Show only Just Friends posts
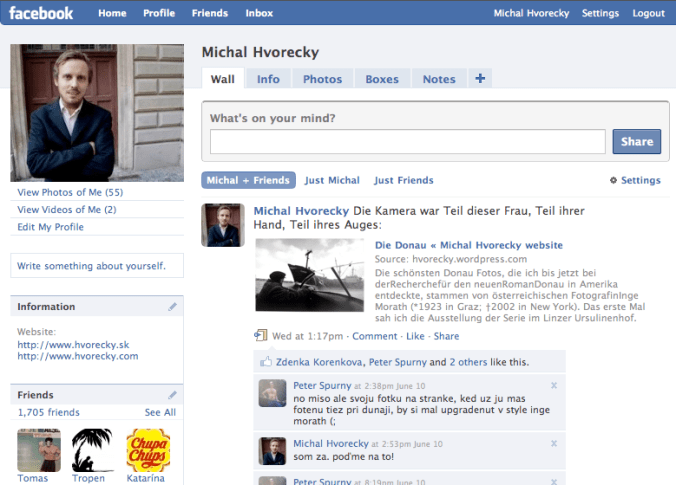Image resolution: width=676 pixels, height=485 pixels. [404, 181]
